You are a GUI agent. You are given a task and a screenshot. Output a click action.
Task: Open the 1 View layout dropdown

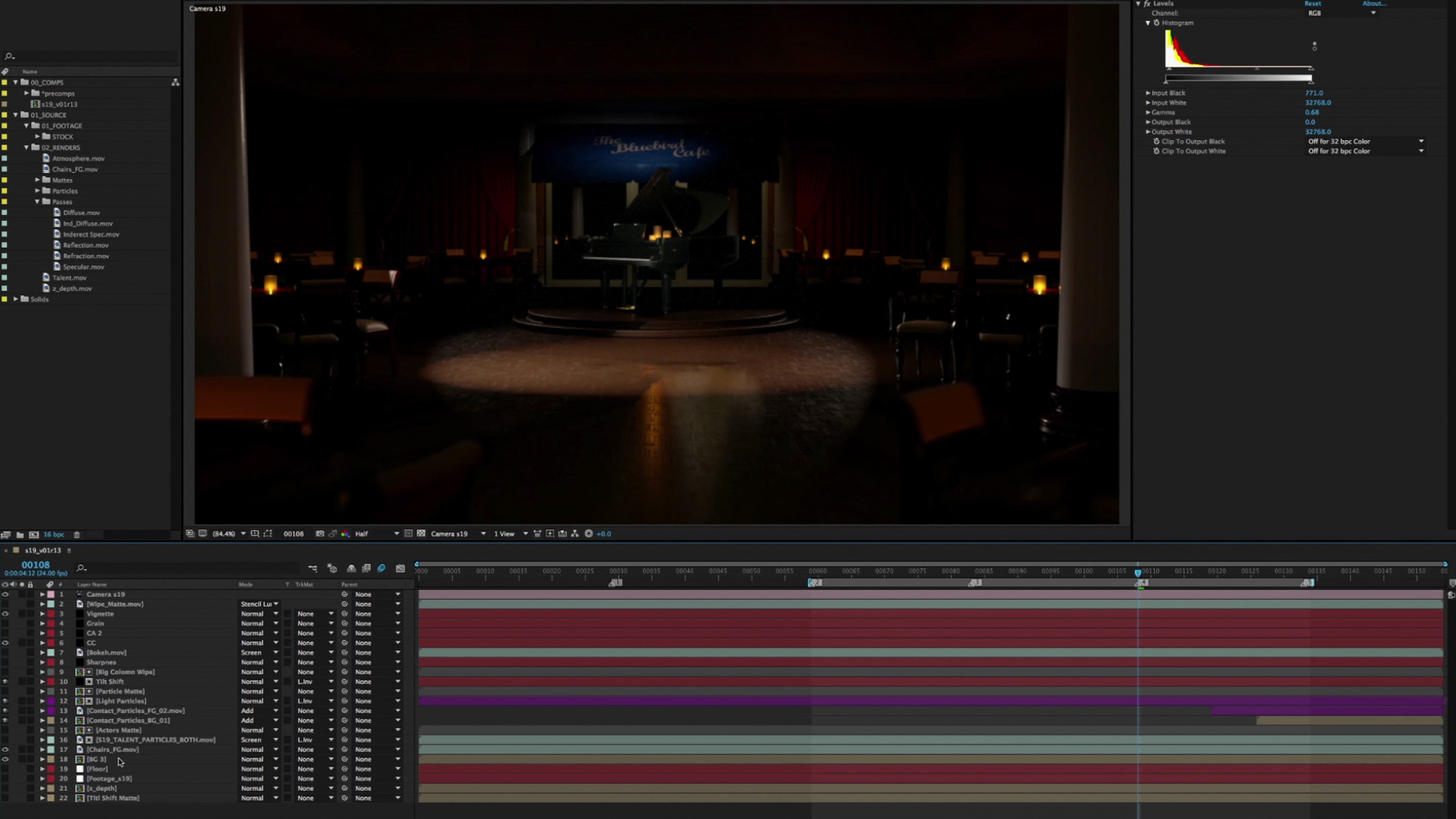510,534
